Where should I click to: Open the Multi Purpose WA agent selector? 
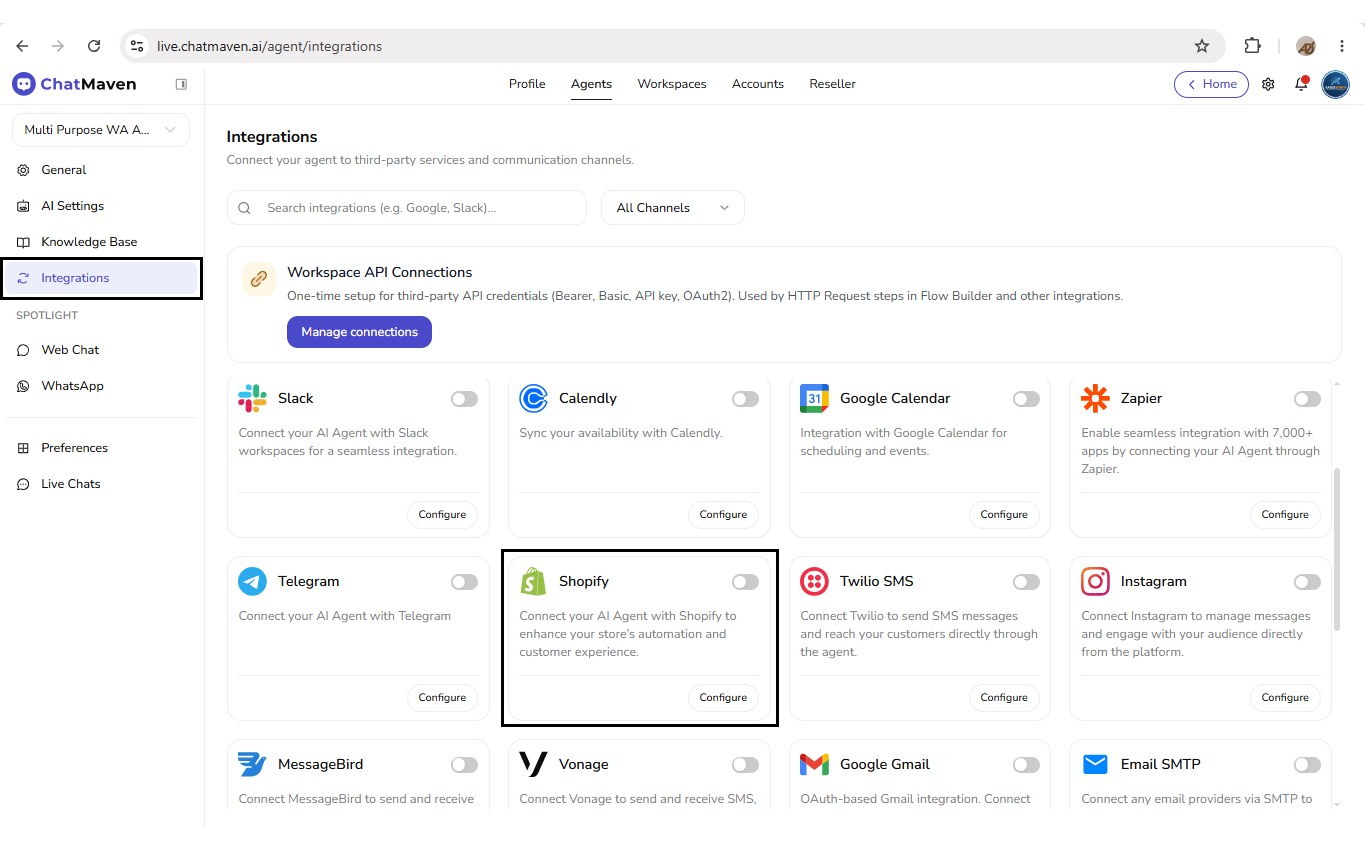(x=101, y=130)
